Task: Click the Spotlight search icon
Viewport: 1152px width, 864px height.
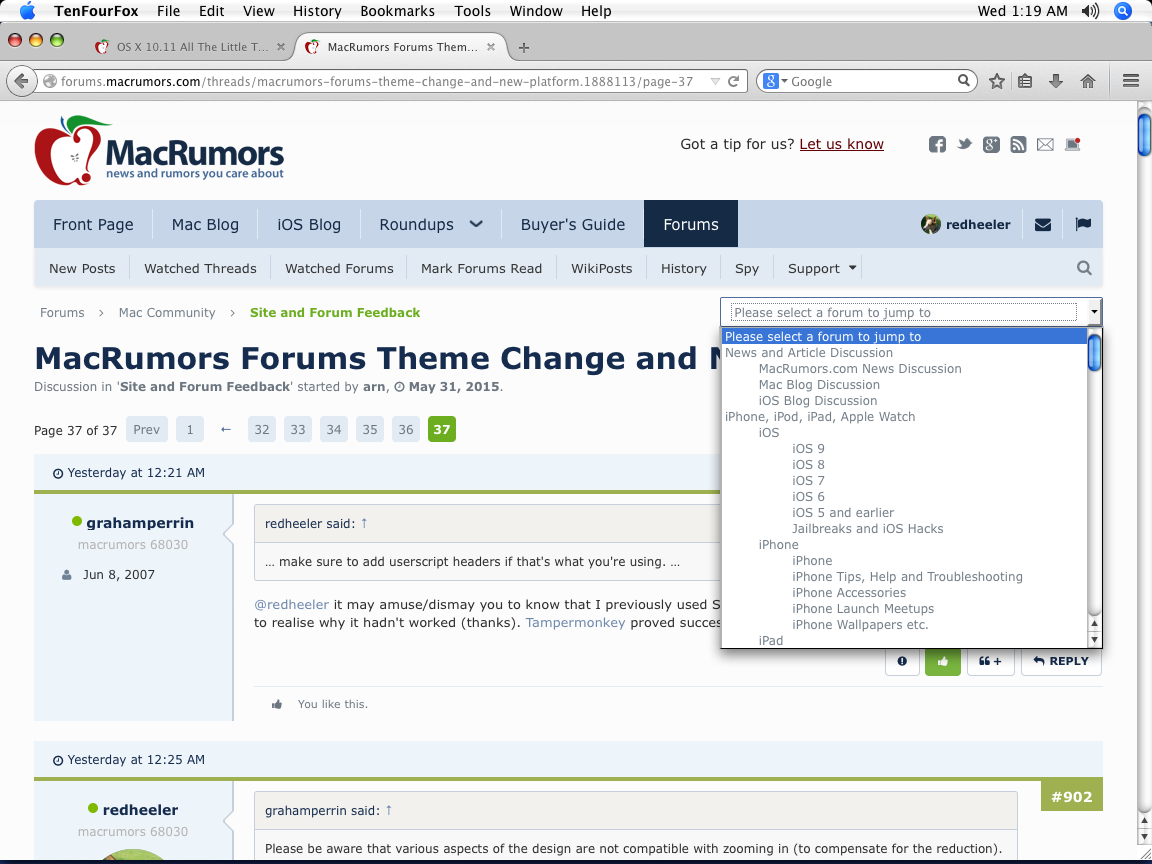Action: tap(1123, 11)
